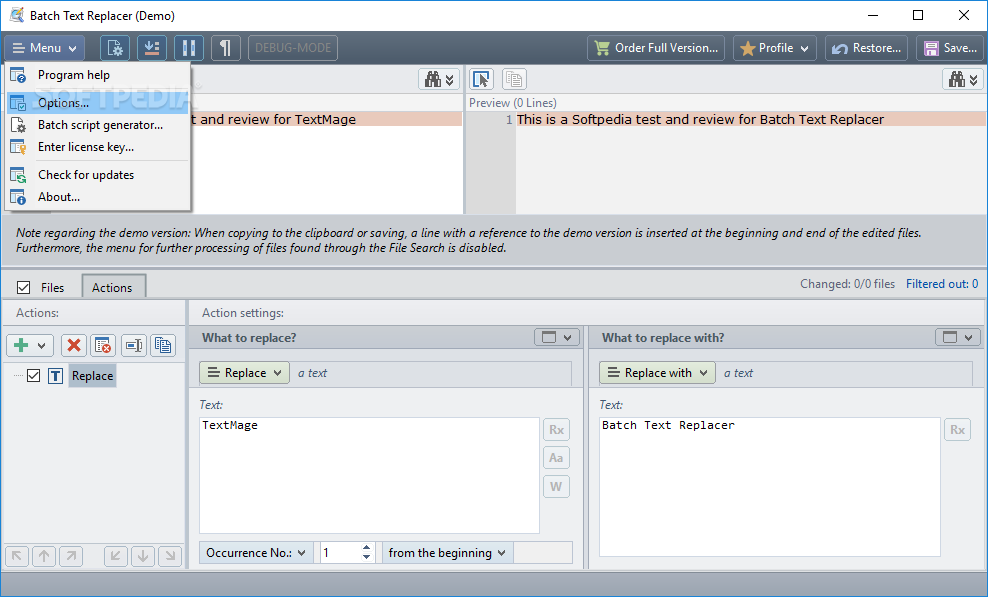This screenshot has width=988, height=597.
Task: Expand the preview pane binoculars search dropdown
Action: tap(963, 79)
